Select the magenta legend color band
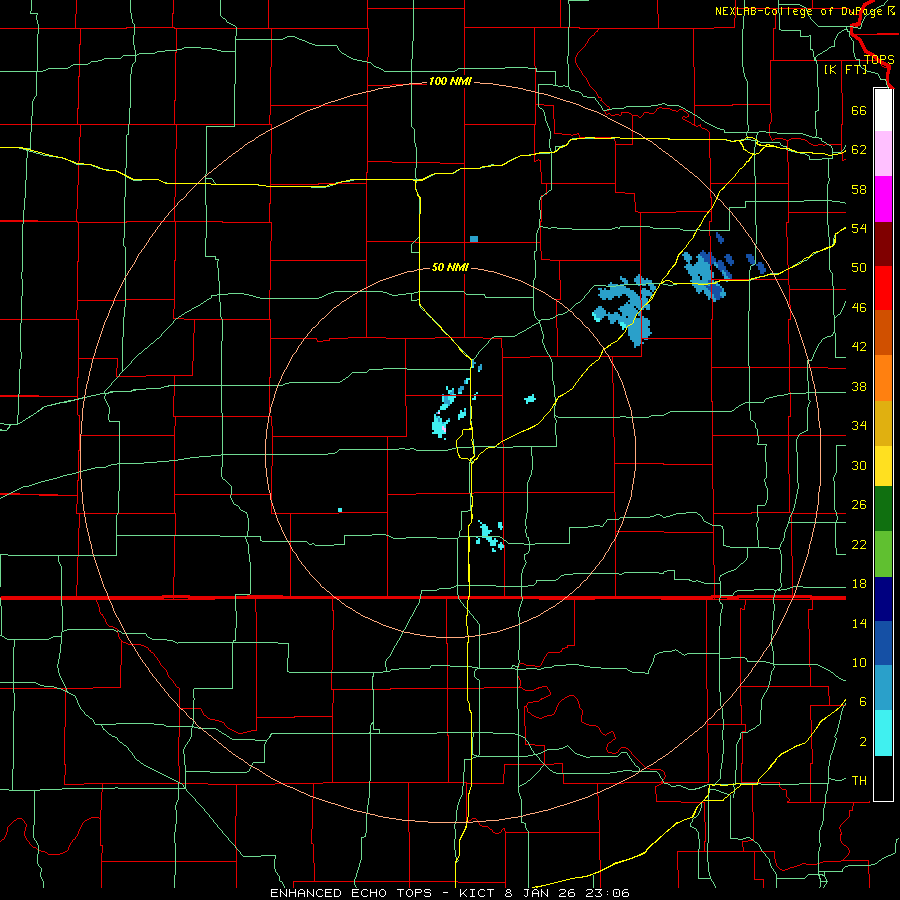Viewport: 900px width, 900px height. click(x=883, y=199)
